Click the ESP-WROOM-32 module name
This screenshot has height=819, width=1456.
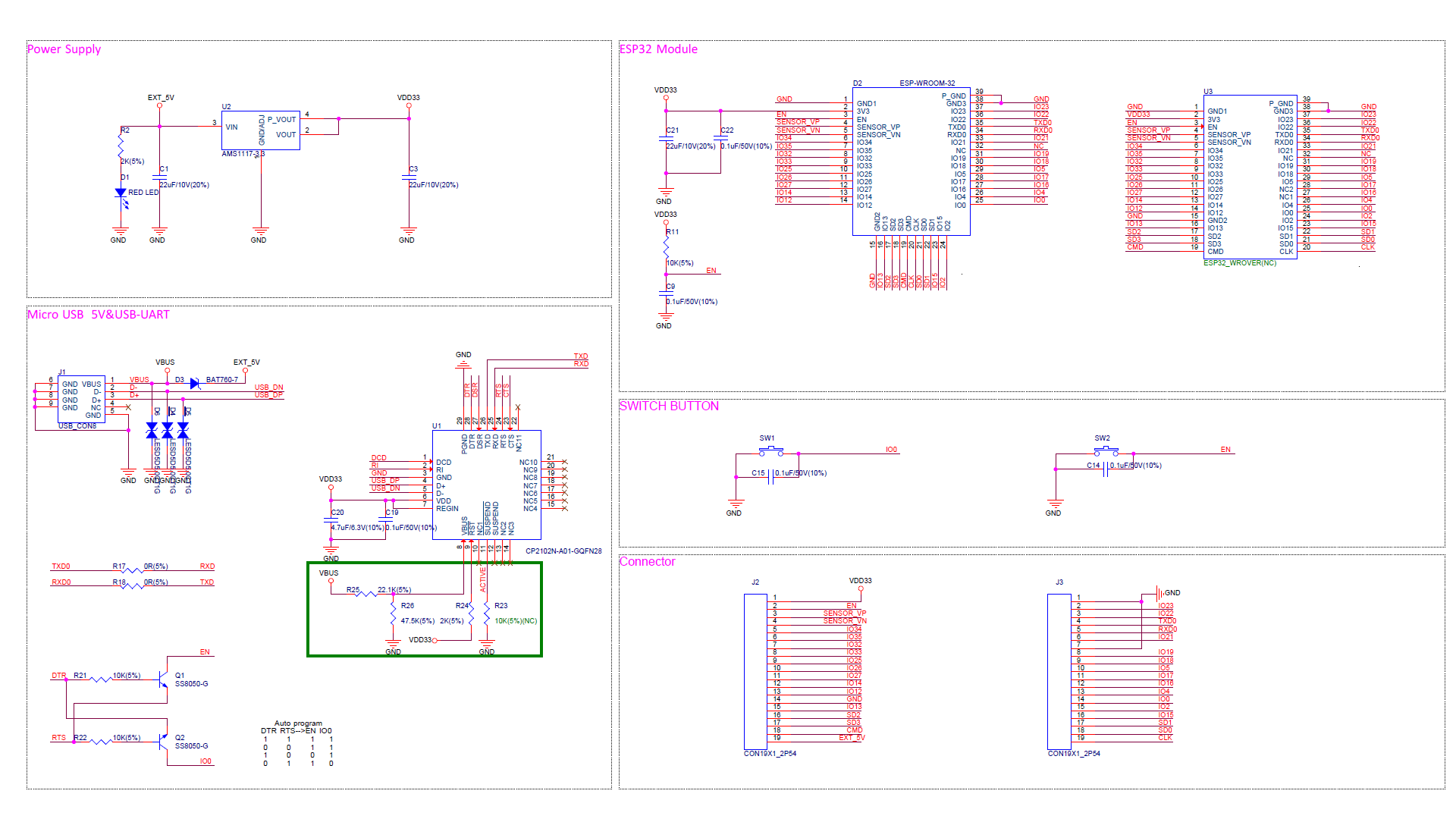927,83
